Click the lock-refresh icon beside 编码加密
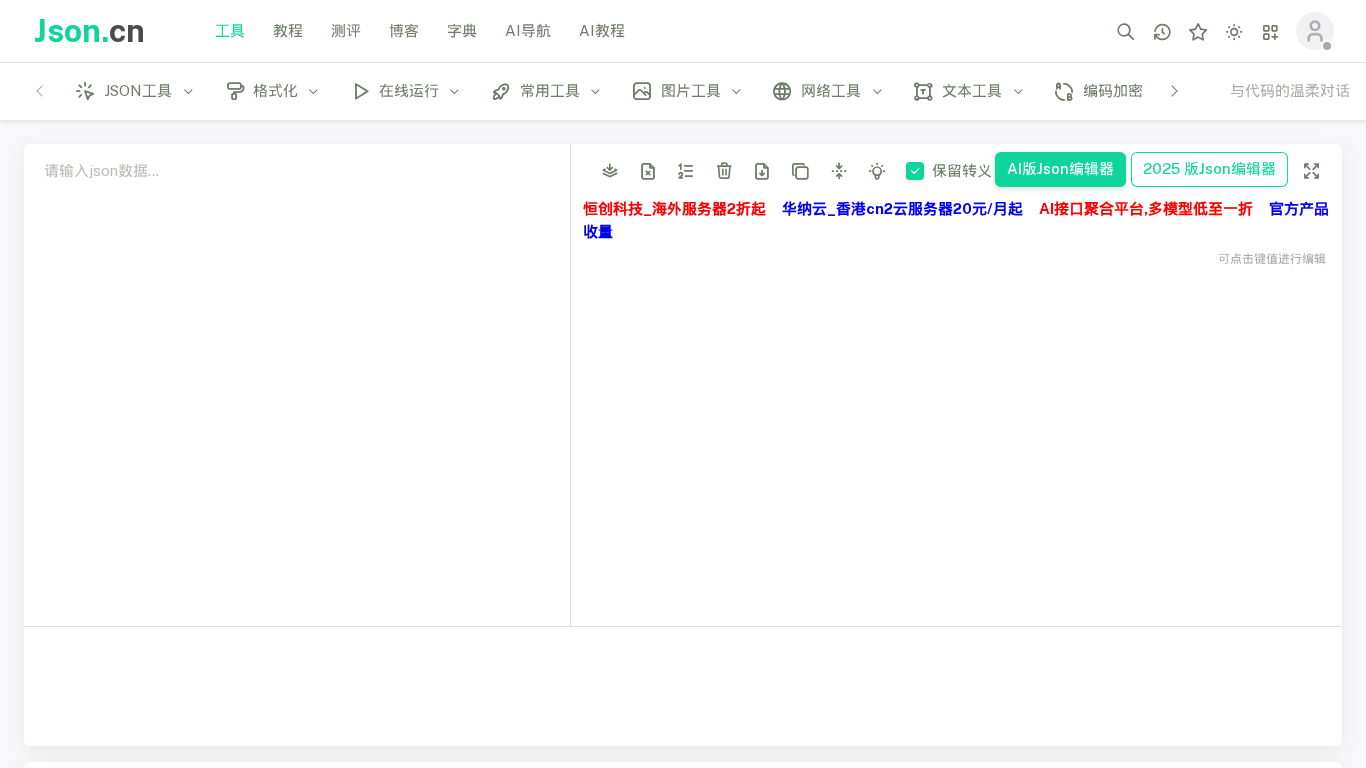The height and width of the screenshot is (768, 1366). 1064,91
